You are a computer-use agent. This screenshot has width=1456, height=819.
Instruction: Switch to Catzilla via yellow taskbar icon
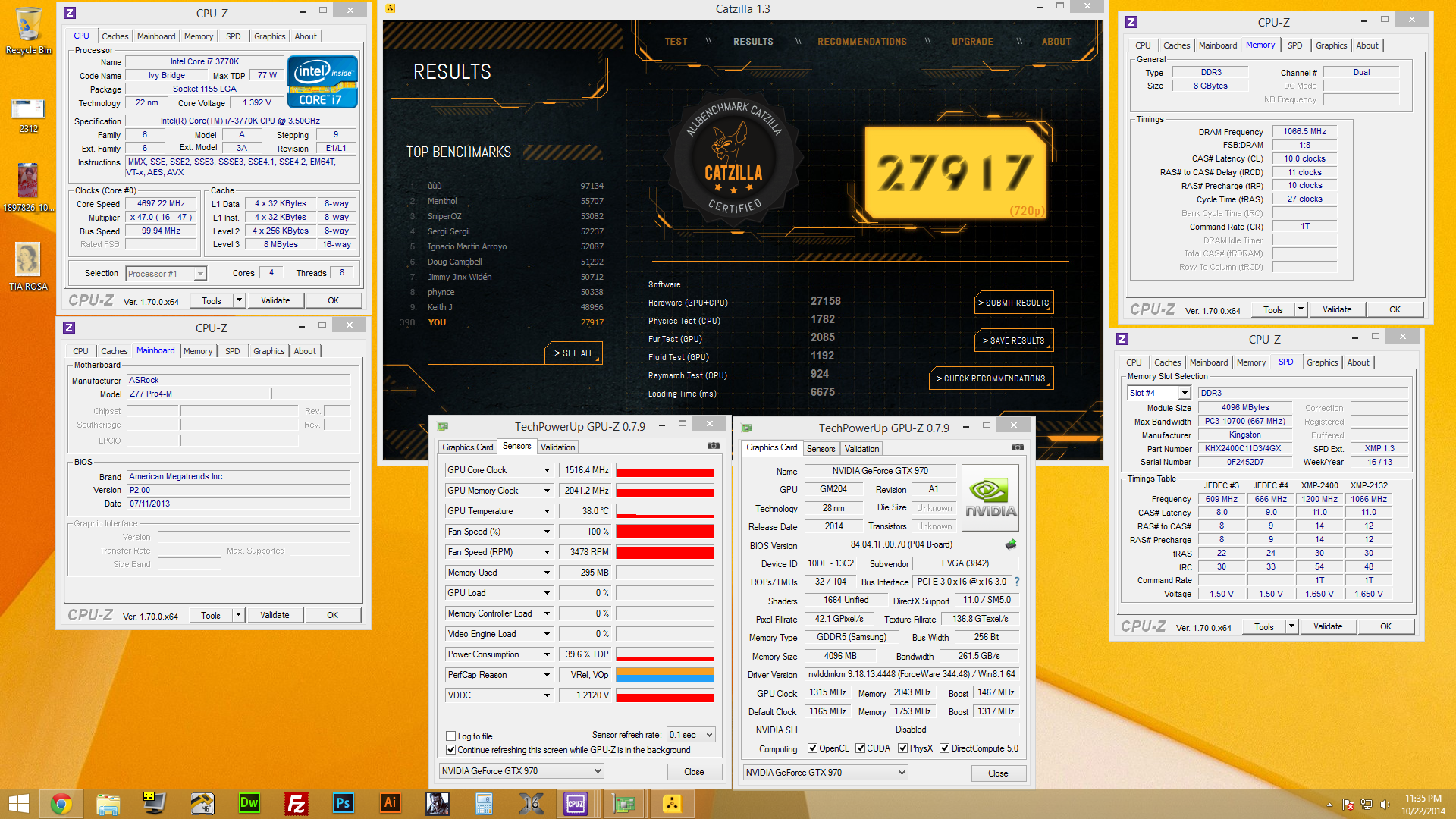(672, 803)
